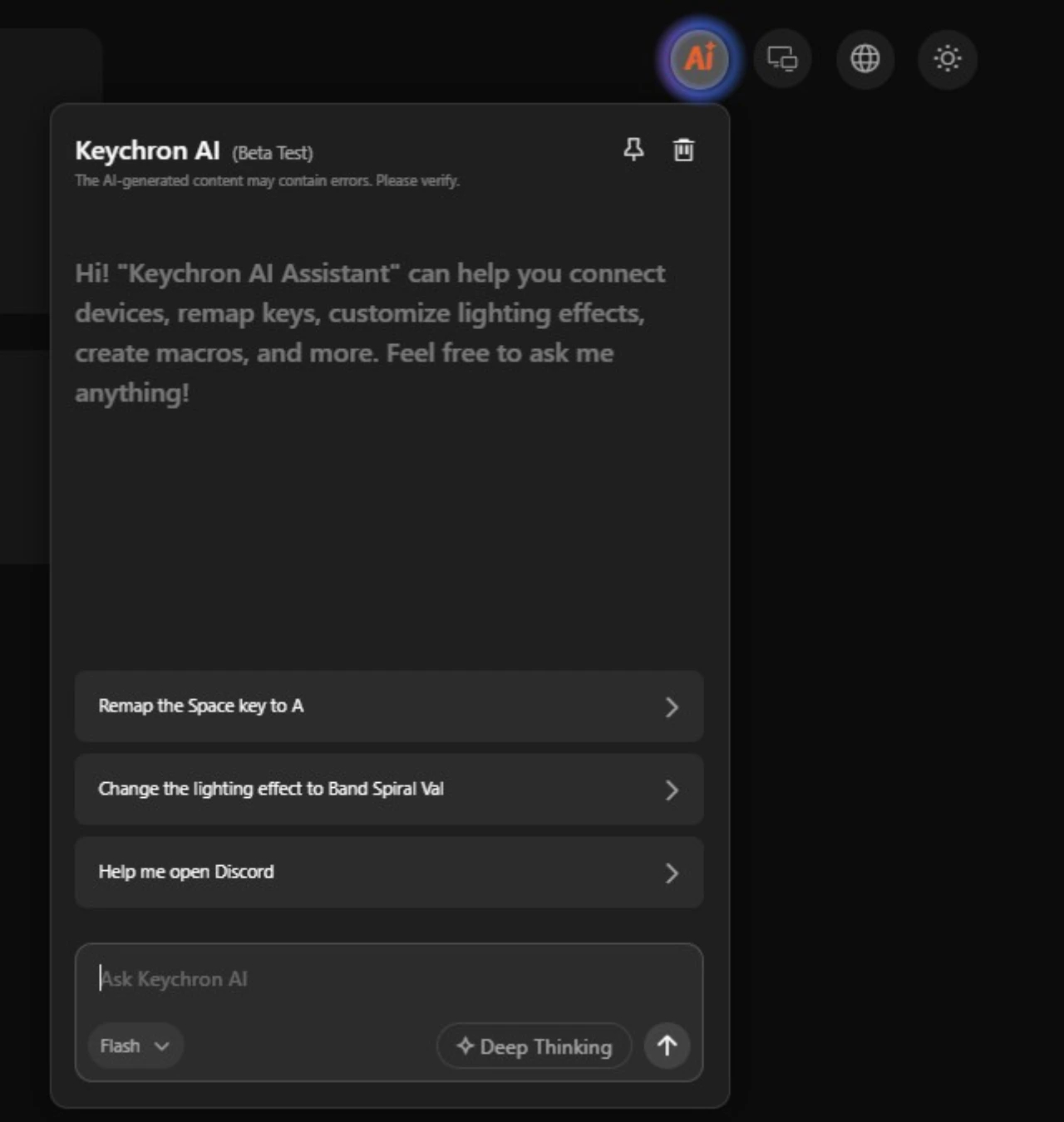The image size is (1064, 1122).
Task: Pick the "Help me open Discord" suggestion
Action: pyautogui.click(x=389, y=873)
